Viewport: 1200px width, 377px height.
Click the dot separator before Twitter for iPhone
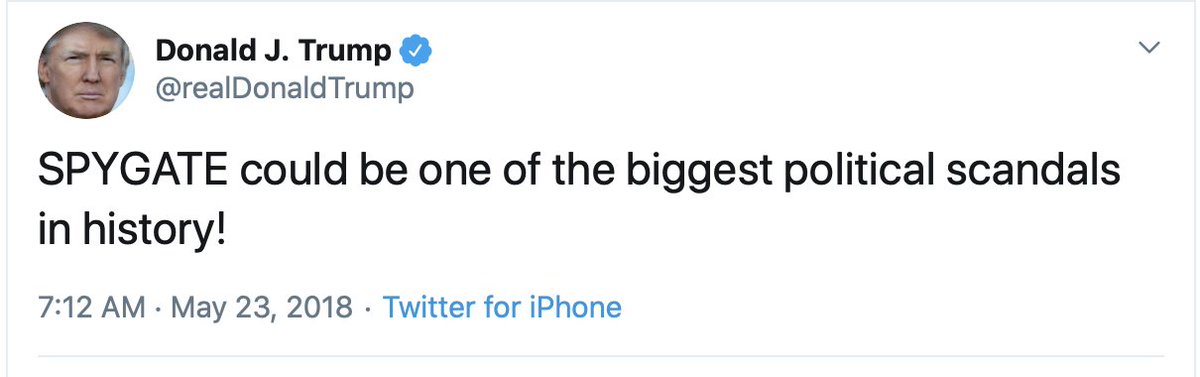tap(368, 307)
